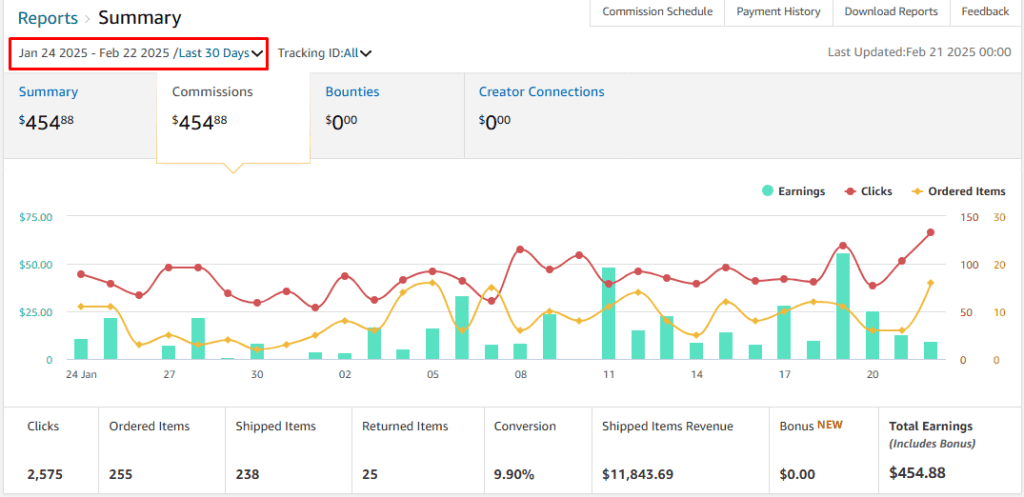Image resolution: width=1024 pixels, height=497 pixels.
Task: Open the Commission Schedule tab
Action: click(x=657, y=12)
